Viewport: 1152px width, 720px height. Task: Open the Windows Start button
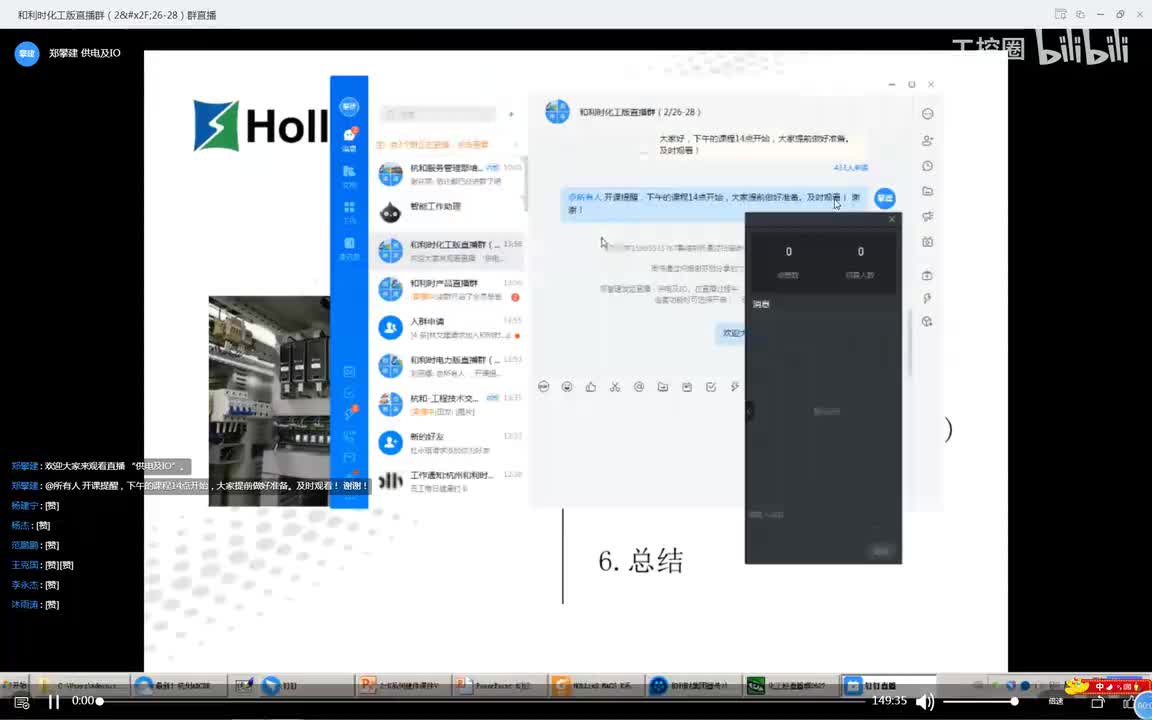(x=15, y=685)
